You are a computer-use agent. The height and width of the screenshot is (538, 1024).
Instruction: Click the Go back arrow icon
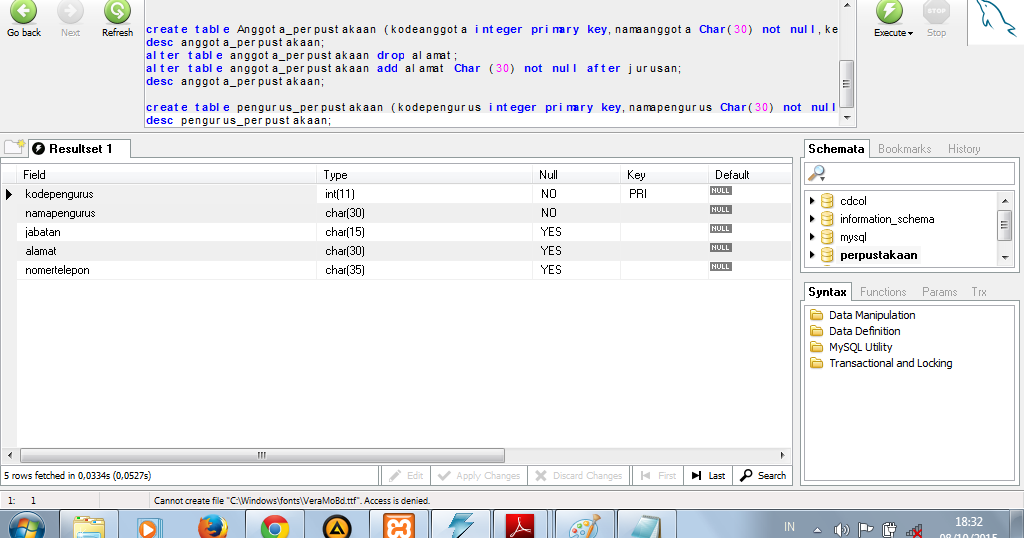tap(24, 11)
